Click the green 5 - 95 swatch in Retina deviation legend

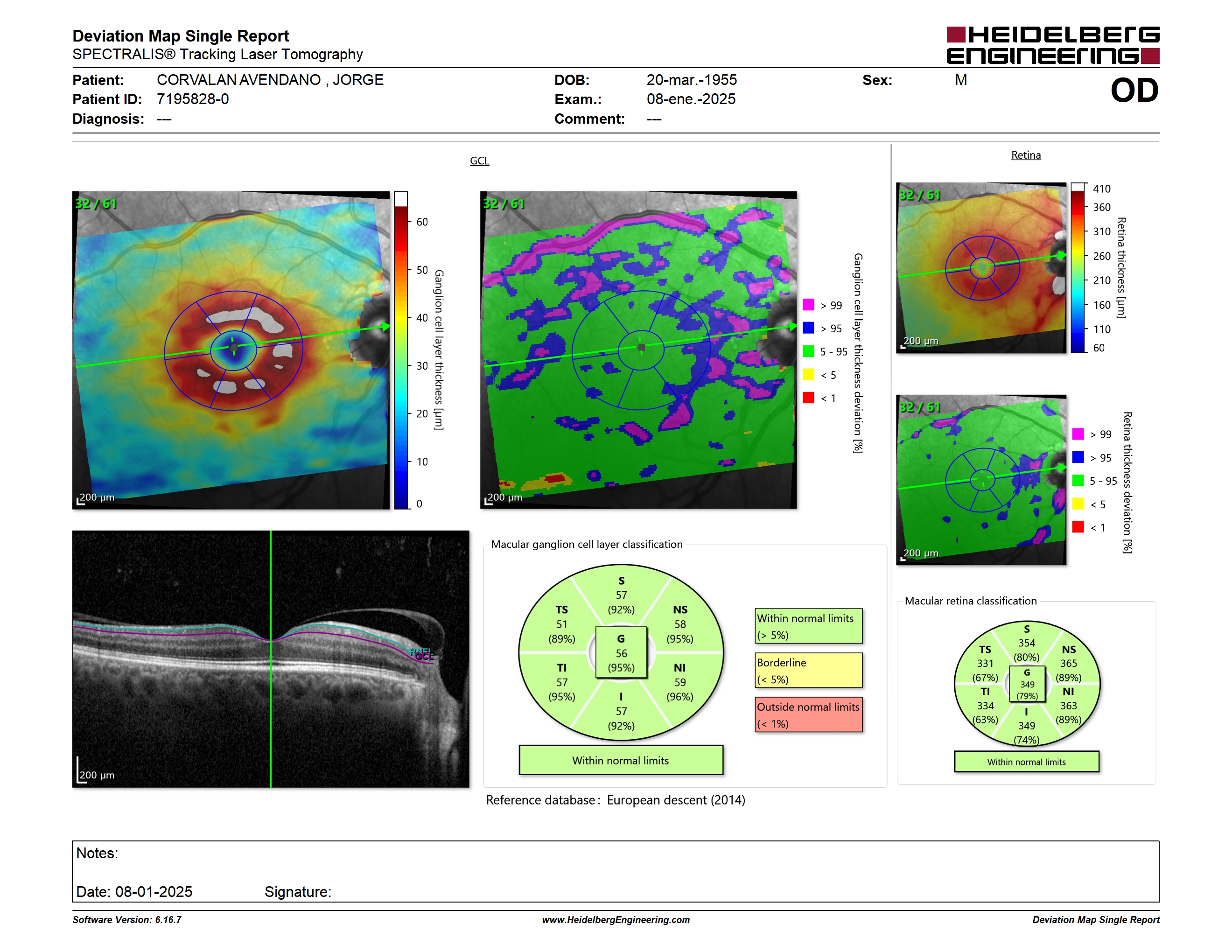(x=1078, y=480)
